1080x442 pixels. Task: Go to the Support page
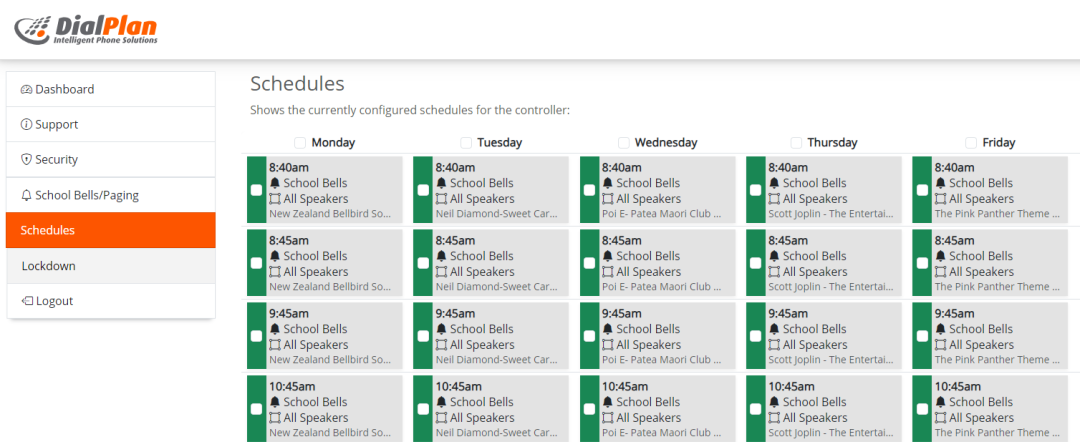click(56, 125)
